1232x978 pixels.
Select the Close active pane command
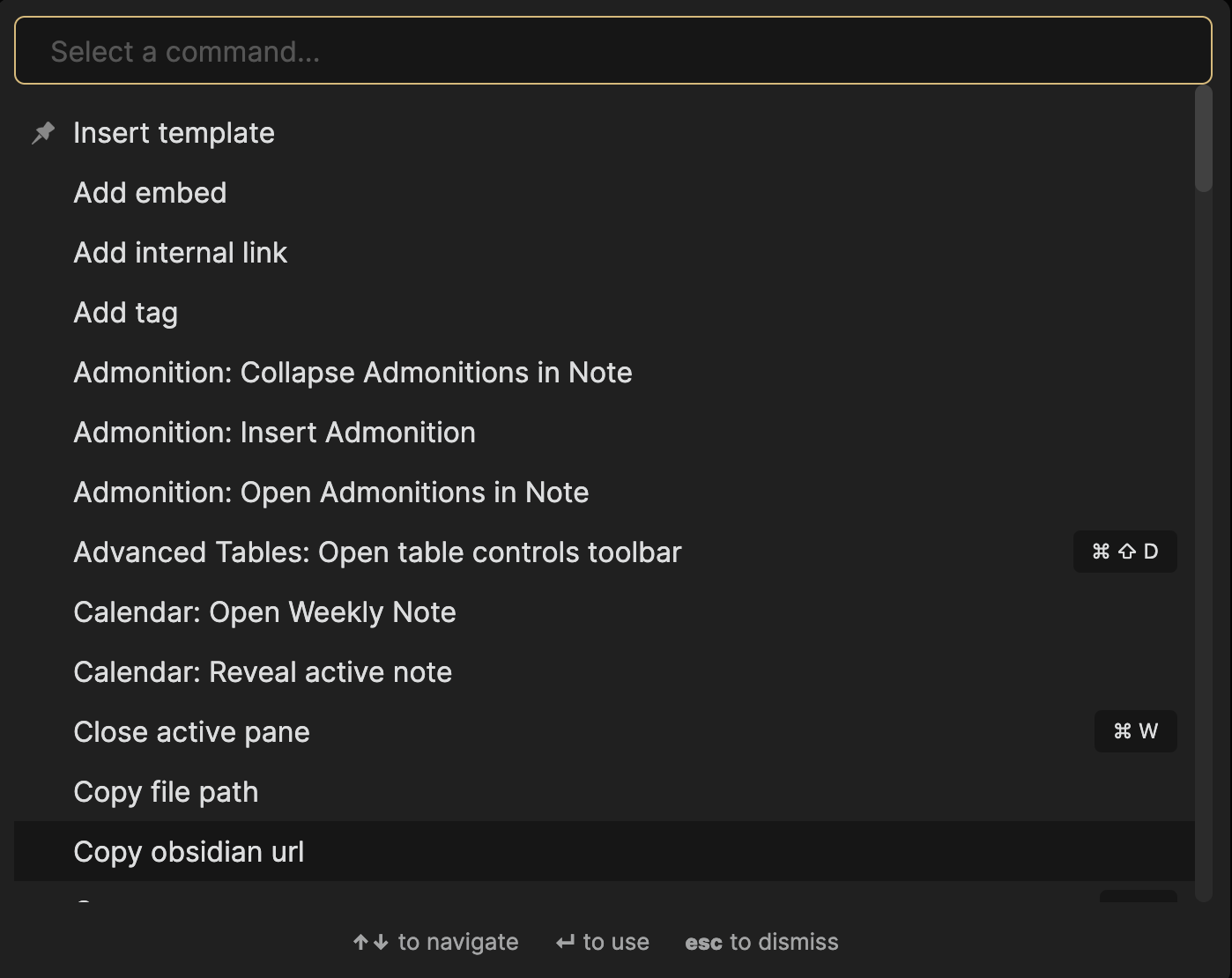[x=605, y=732]
